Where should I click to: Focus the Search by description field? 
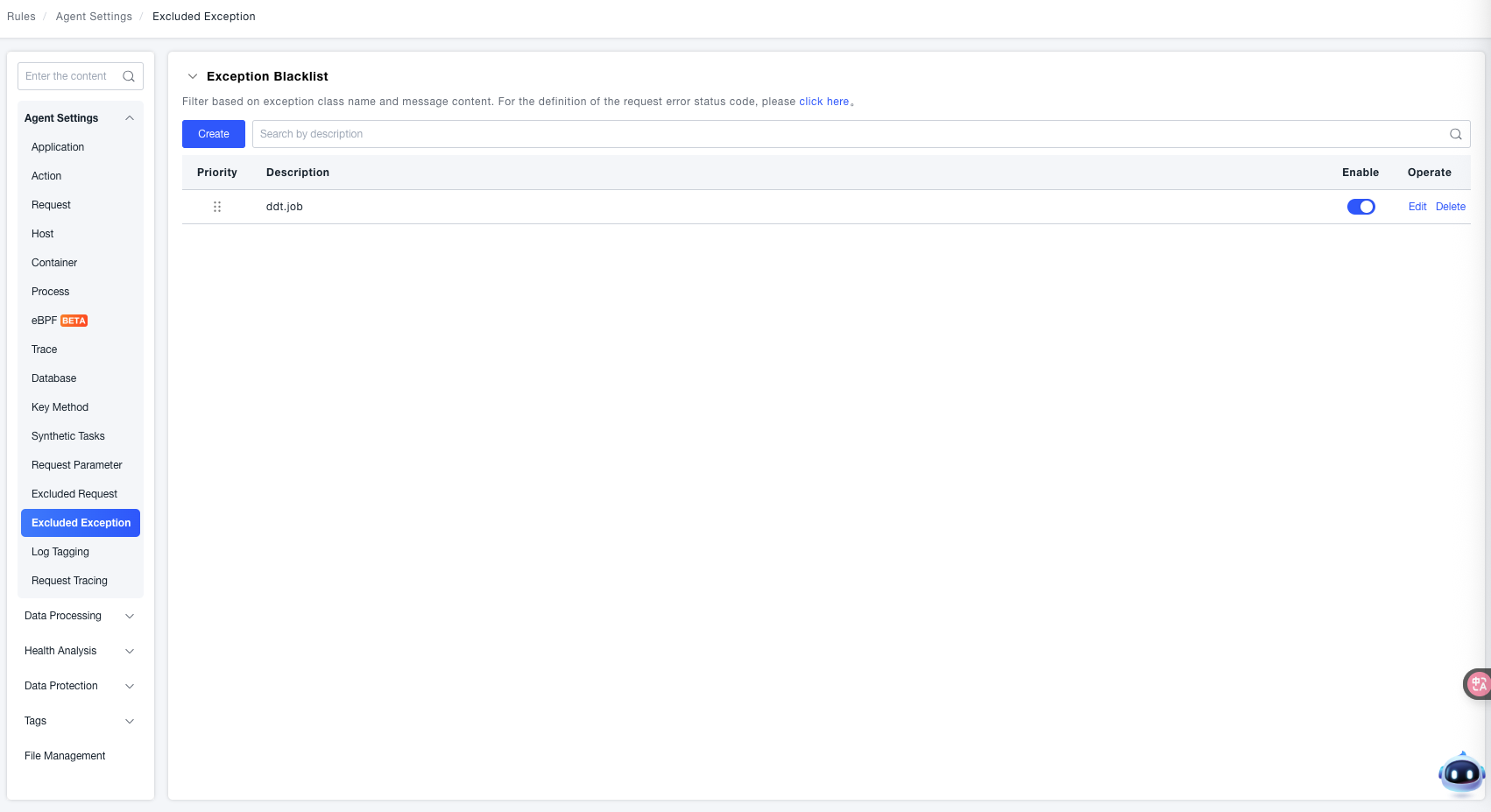[841, 134]
